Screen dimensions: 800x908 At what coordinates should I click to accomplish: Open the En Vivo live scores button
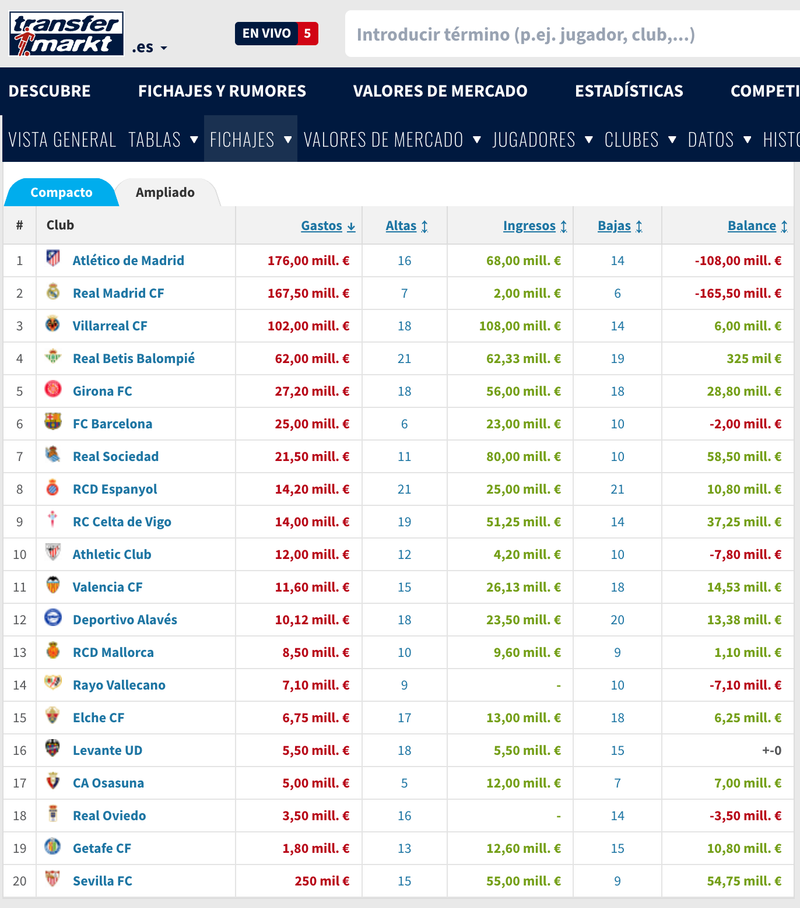[x=276, y=34]
